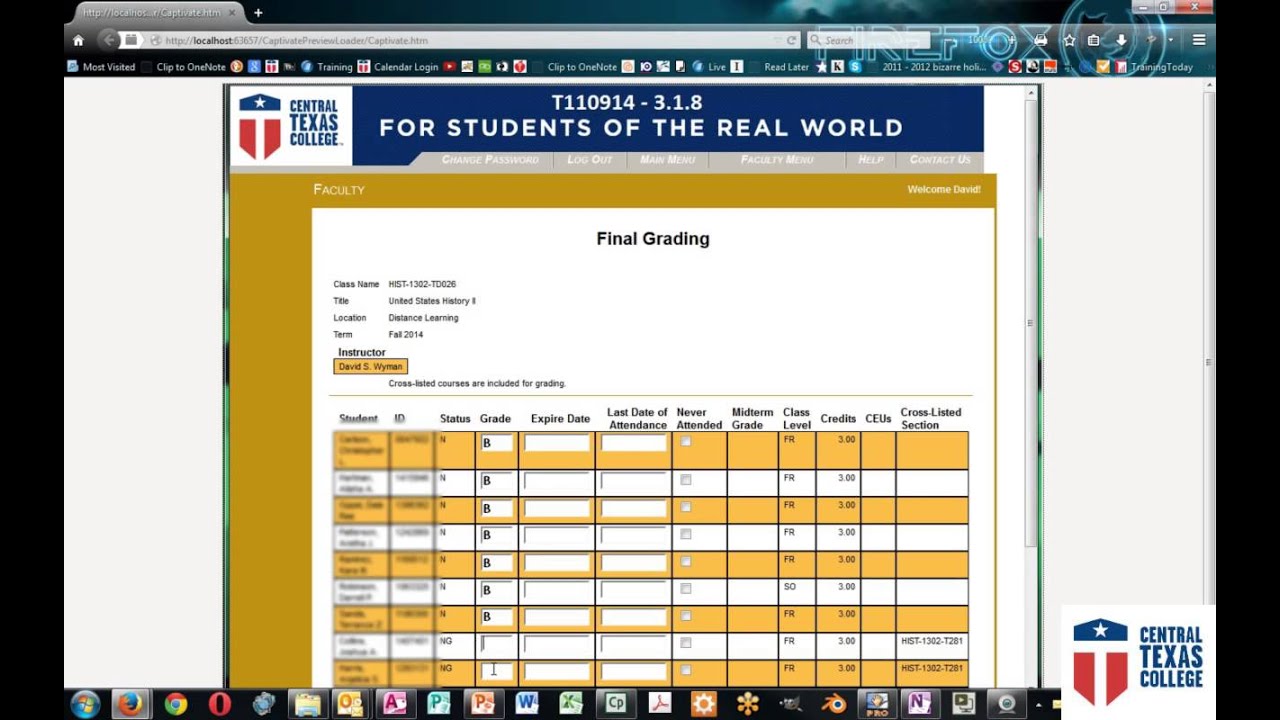Check Never Attended for the Harris row
Image resolution: width=1280 pixels, height=720 pixels.
click(685, 669)
